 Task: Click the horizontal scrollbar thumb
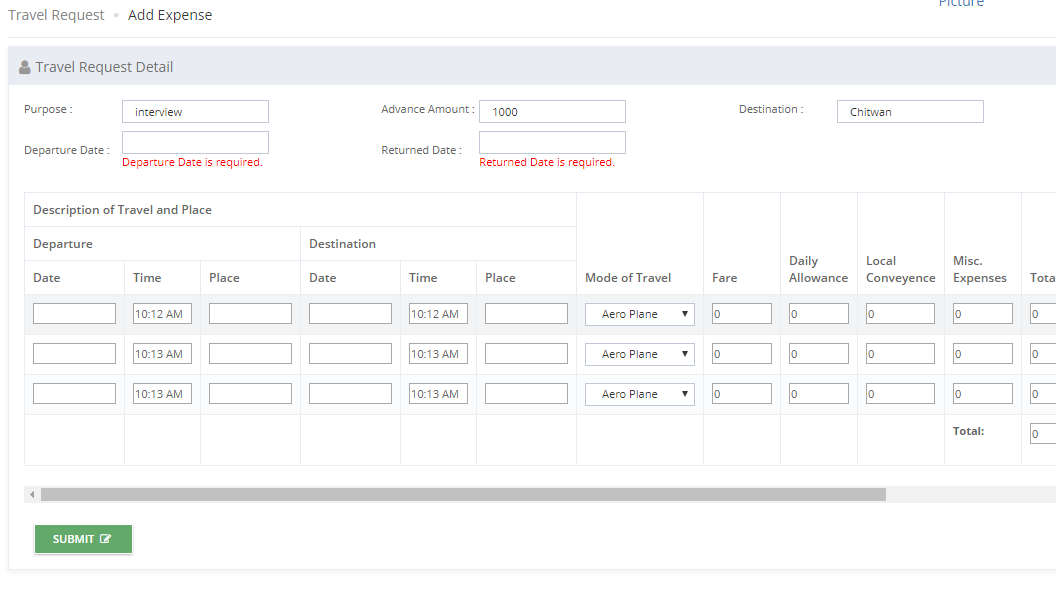pos(463,495)
